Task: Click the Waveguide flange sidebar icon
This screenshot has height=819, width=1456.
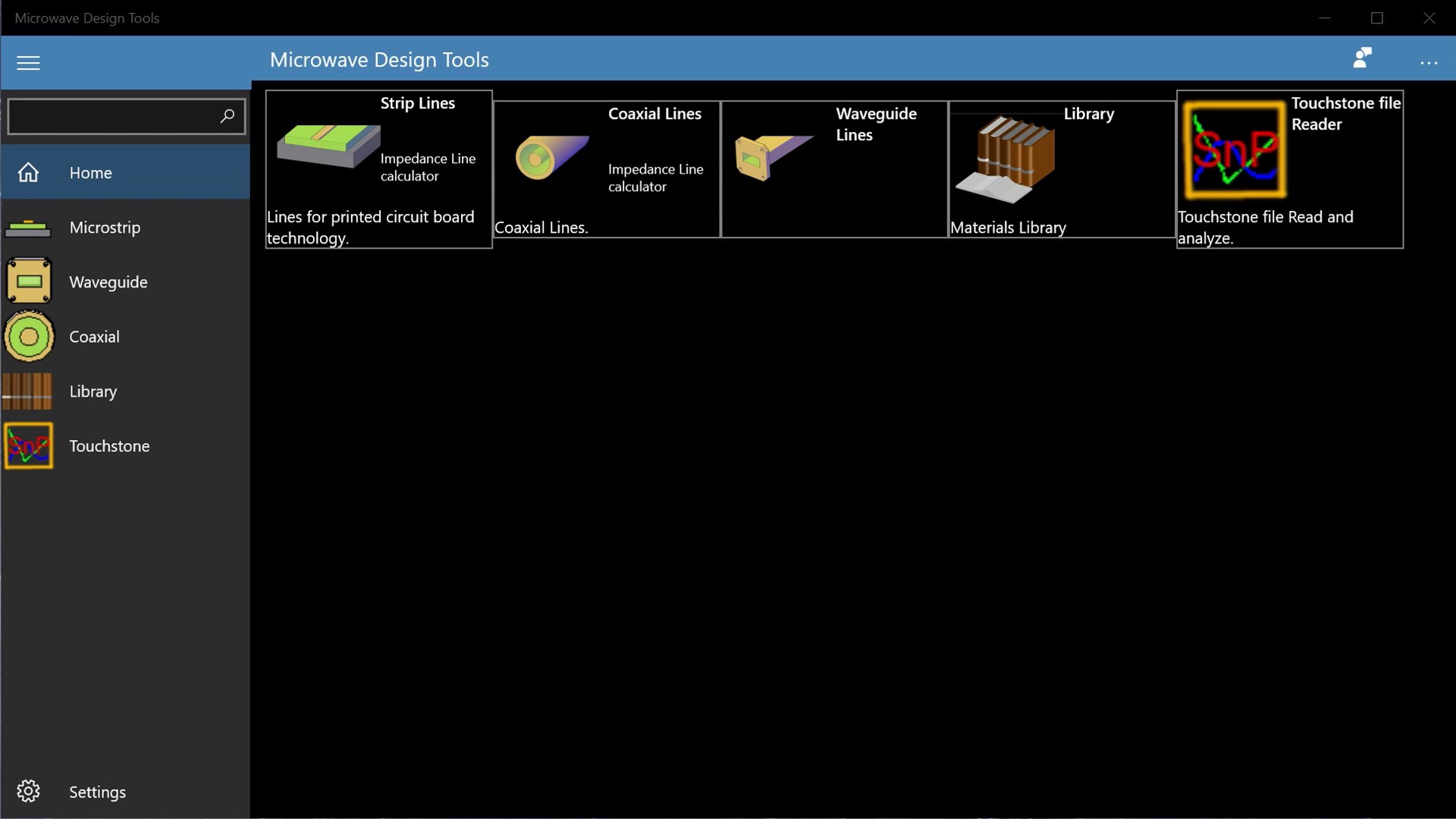Action: pyautogui.click(x=29, y=281)
